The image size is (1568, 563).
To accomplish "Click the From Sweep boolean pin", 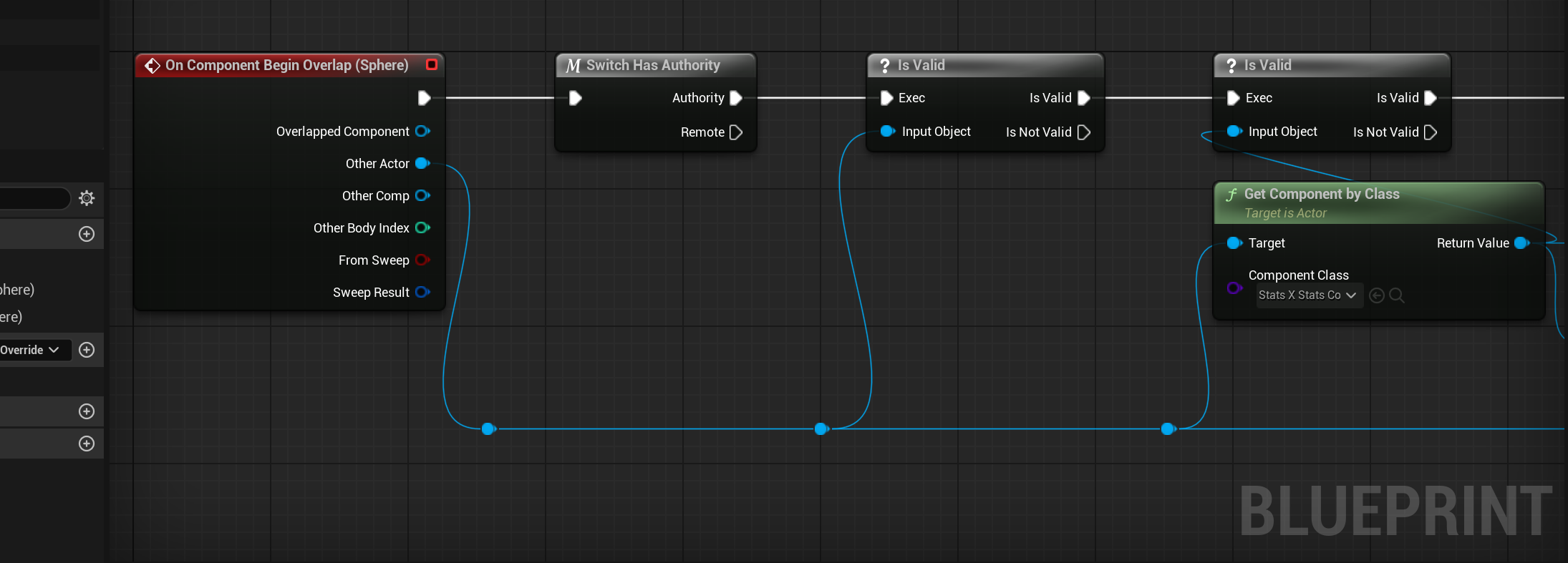I will coord(422,260).
